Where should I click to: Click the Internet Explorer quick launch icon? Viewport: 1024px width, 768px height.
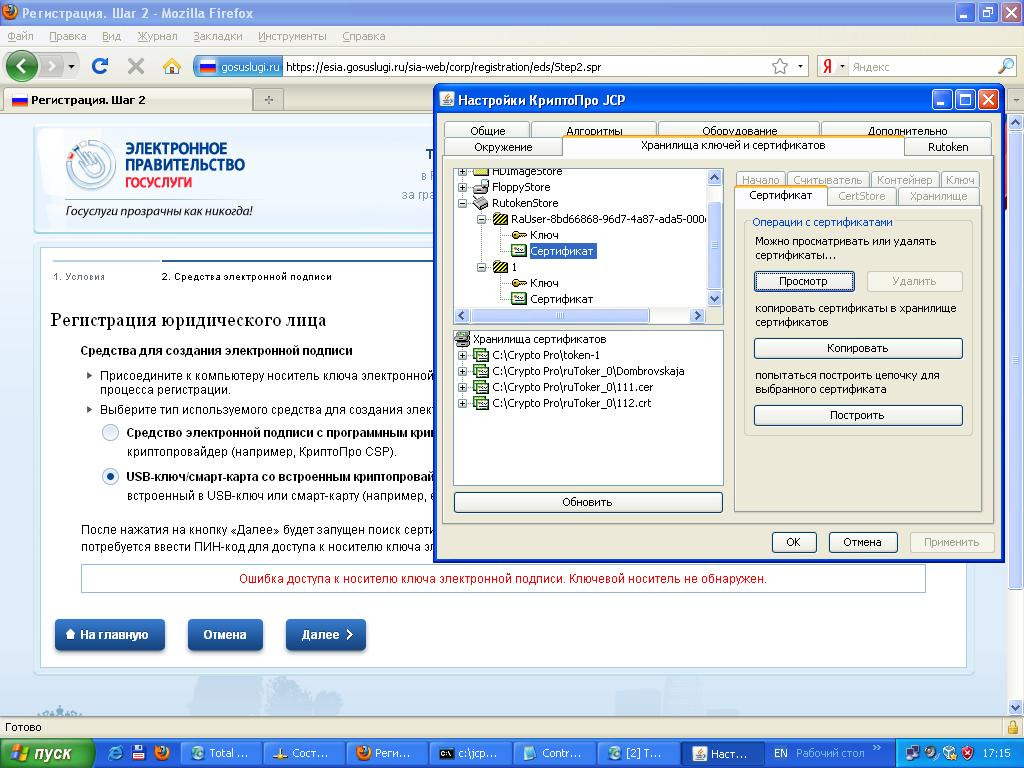117,753
